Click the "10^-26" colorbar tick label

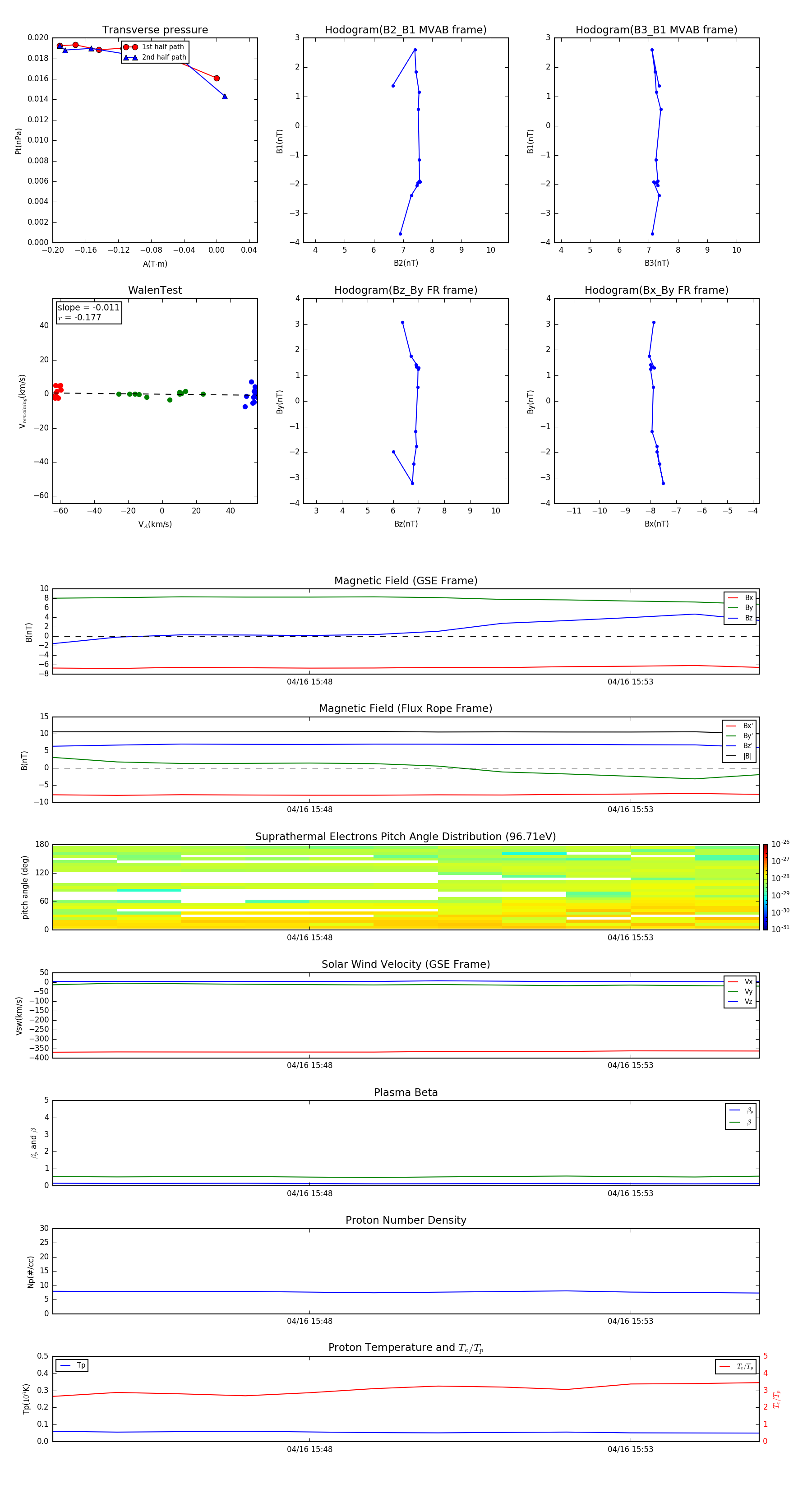tap(780, 844)
